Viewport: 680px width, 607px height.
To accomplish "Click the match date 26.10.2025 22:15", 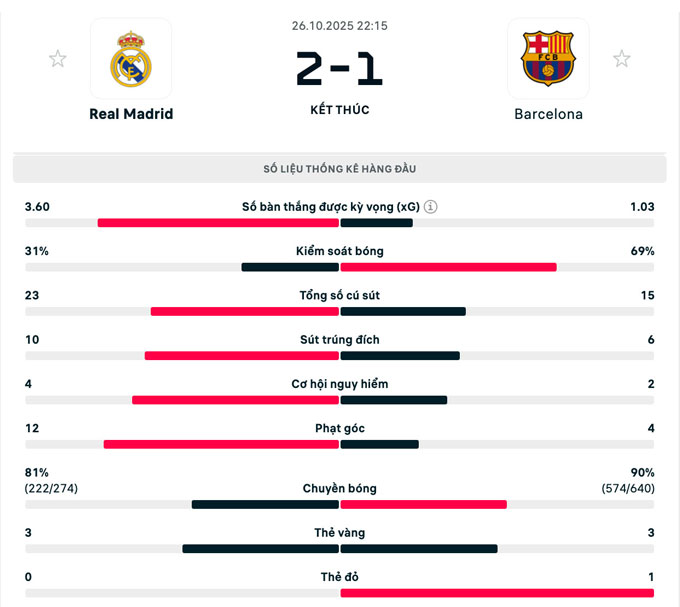I will 340,25.
